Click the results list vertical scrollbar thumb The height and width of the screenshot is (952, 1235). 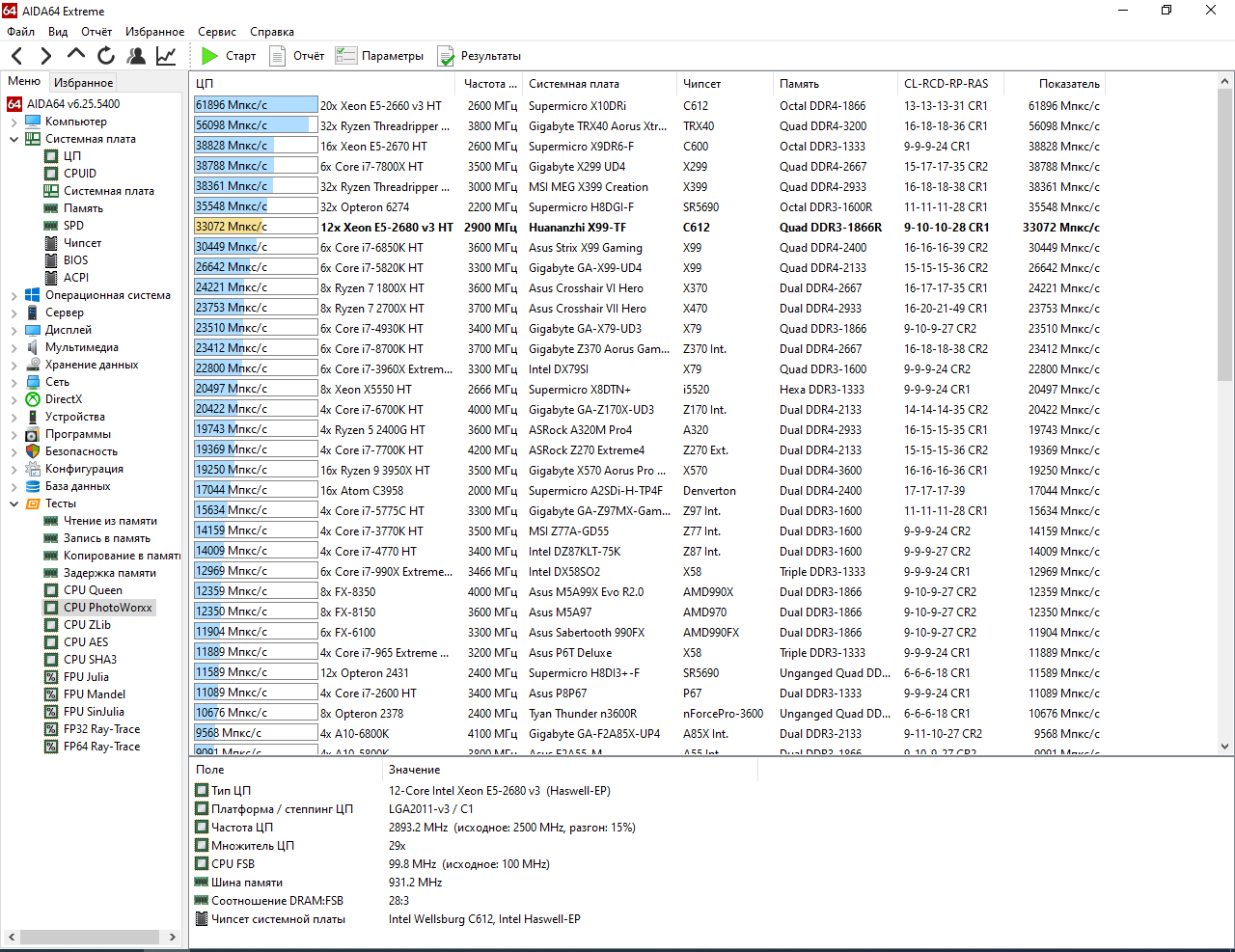point(1225,235)
